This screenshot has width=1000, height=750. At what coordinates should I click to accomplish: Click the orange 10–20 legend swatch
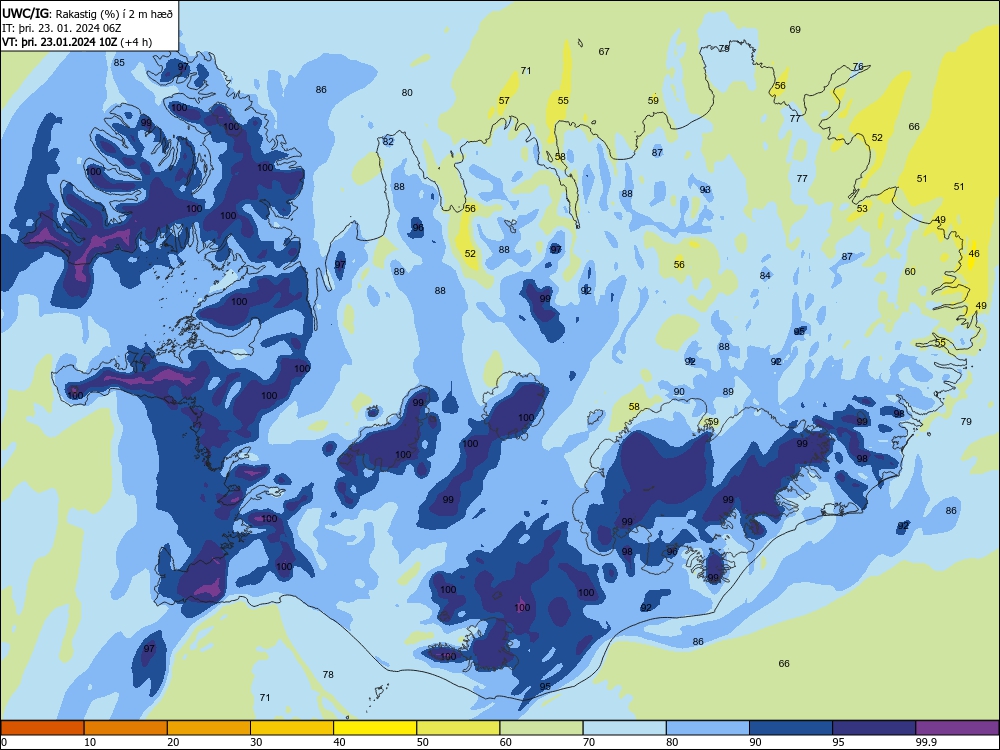pyautogui.click(x=126, y=728)
